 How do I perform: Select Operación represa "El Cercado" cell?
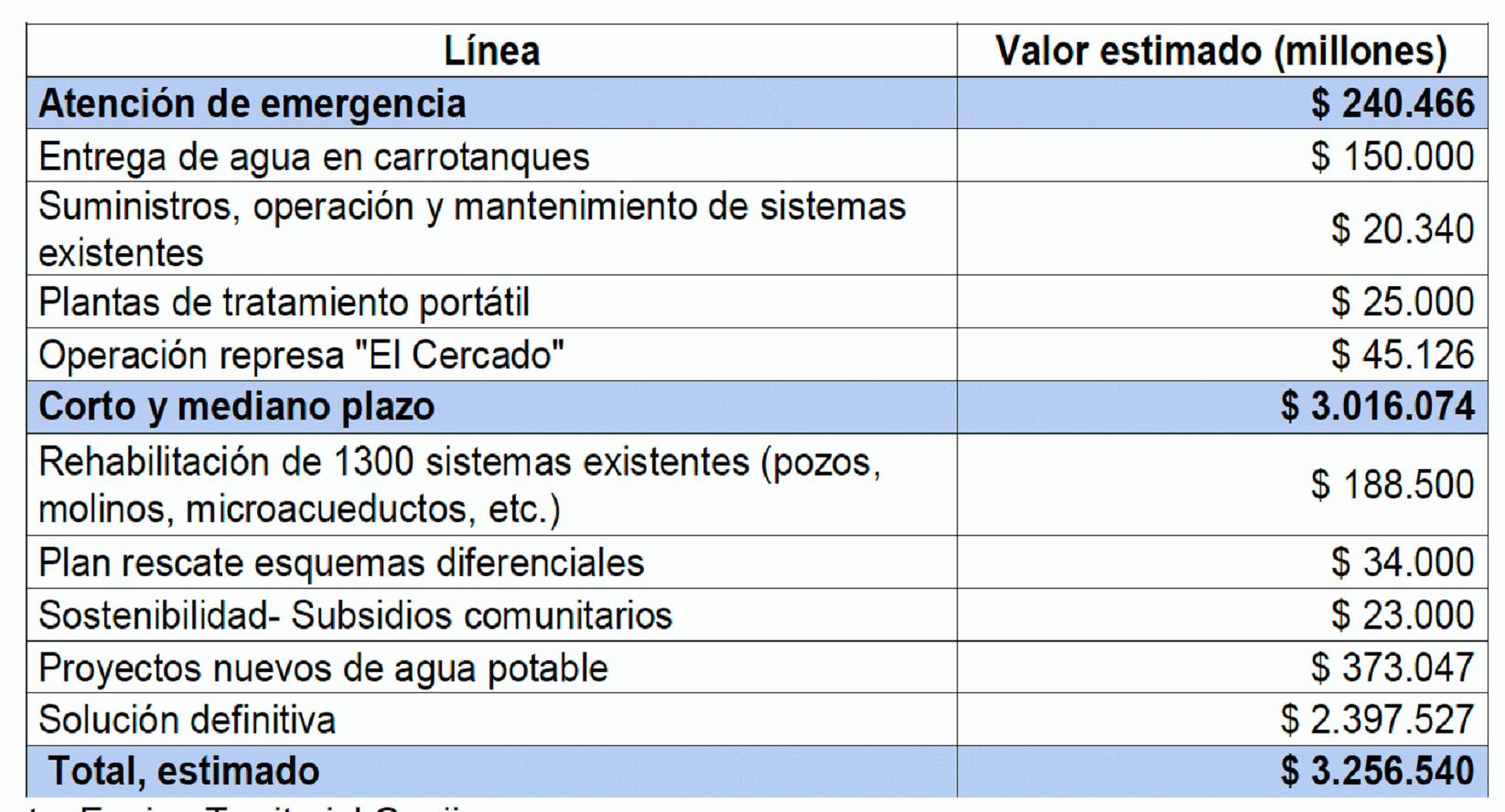(492, 355)
